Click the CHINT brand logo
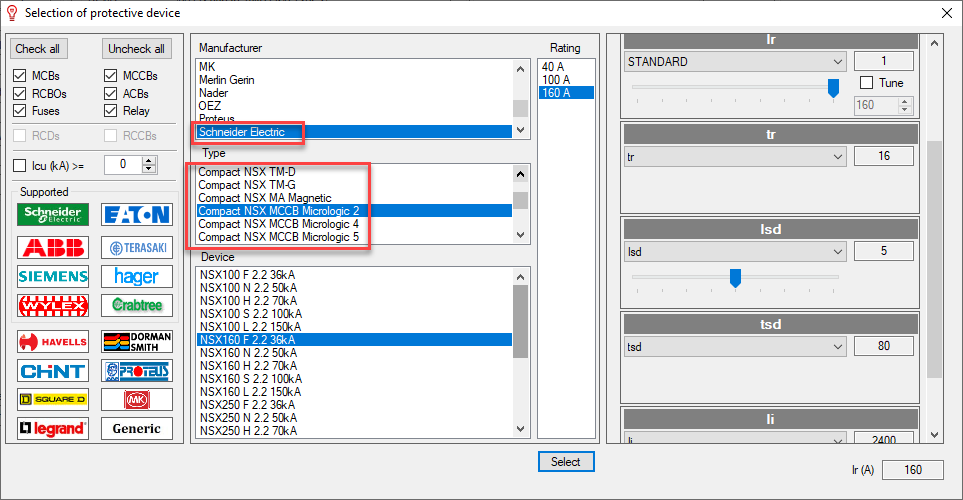963x500 pixels. [x=53, y=371]
